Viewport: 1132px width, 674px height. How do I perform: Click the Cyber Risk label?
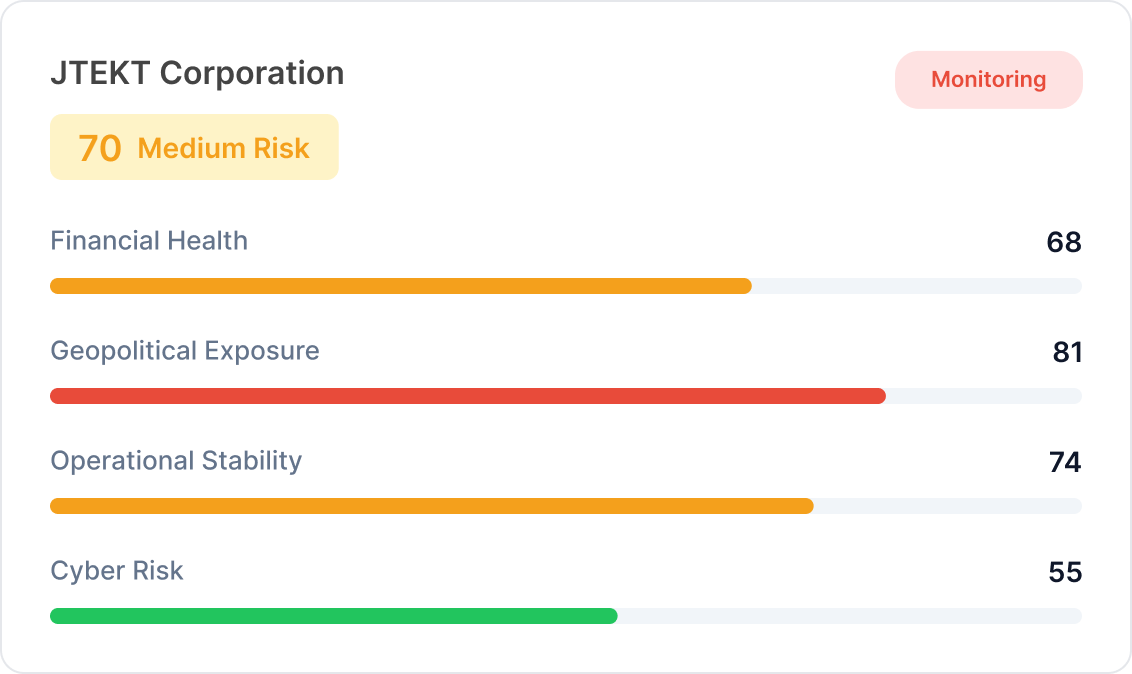click(117, 571)
